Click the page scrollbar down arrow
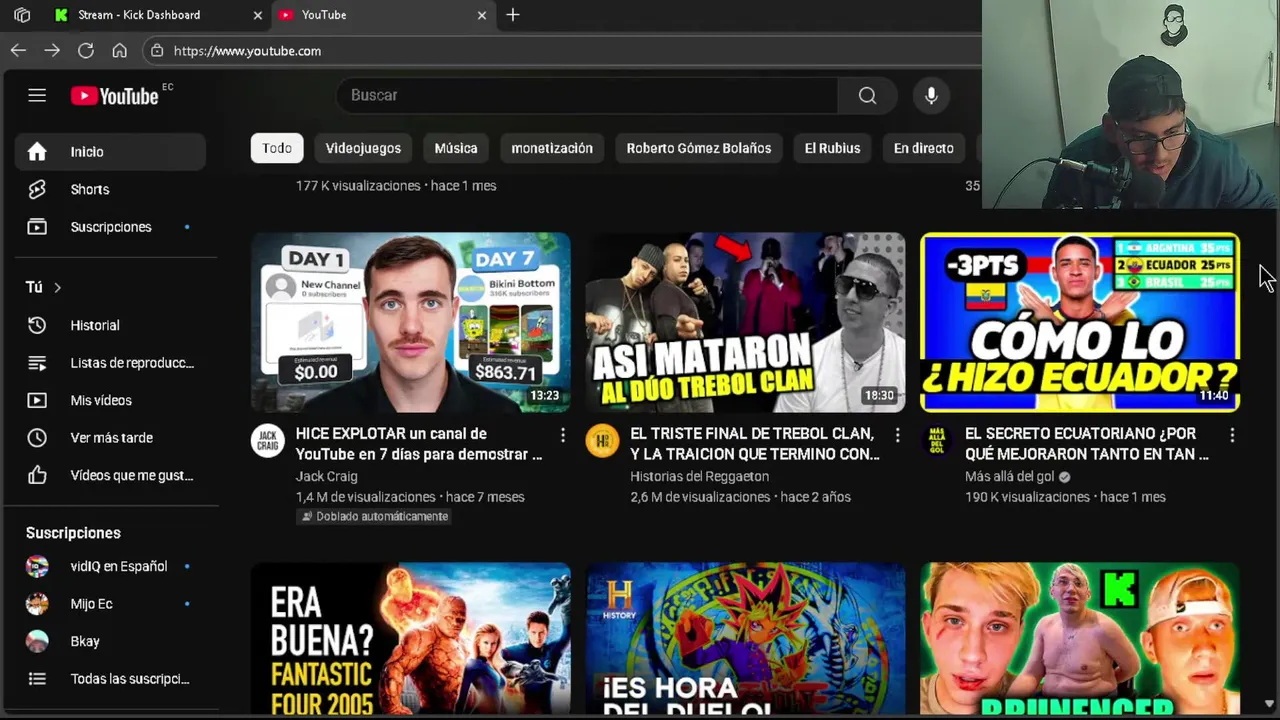Image resolution: width=1280 pixels, height=720 pixels. click(x=1269, y=703)
